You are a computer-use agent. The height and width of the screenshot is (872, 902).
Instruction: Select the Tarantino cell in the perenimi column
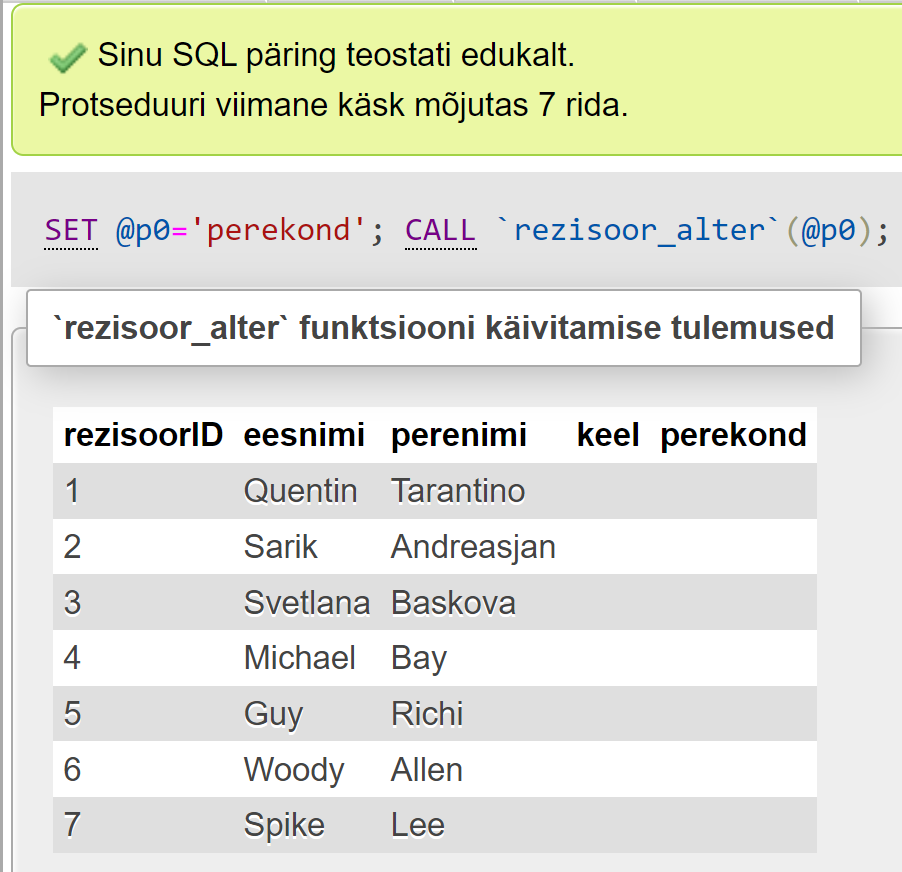[x=458, y=491]
